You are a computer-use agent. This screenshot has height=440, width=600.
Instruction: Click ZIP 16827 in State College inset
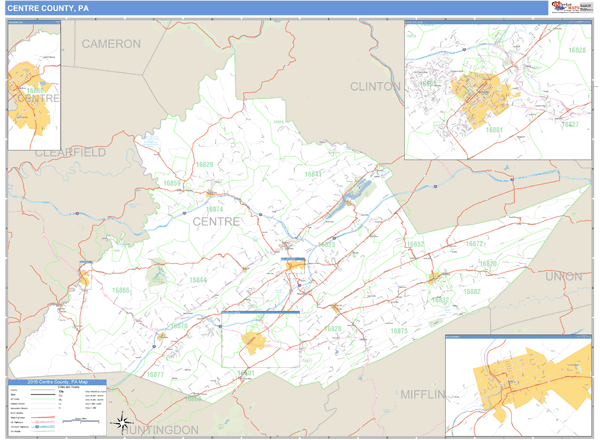(x=570, y=125)
